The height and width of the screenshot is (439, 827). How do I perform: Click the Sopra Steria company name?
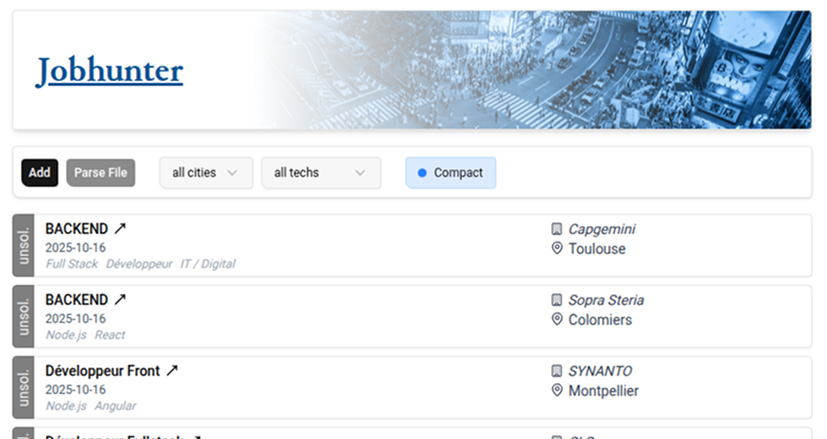pos(606,300)
